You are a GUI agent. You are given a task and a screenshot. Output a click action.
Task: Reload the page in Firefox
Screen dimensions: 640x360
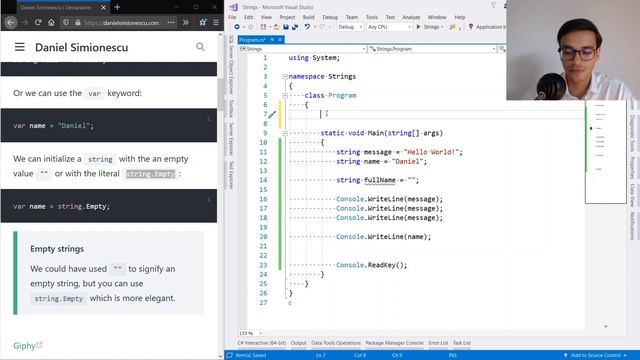(38, 22)
